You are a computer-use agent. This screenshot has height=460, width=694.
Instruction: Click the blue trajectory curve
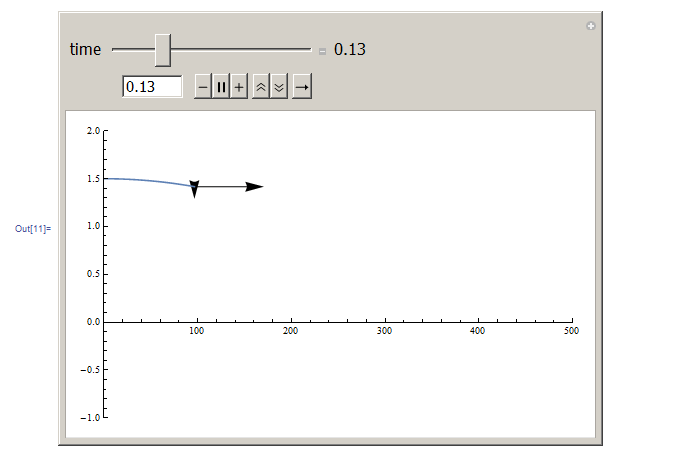[150, 181]
